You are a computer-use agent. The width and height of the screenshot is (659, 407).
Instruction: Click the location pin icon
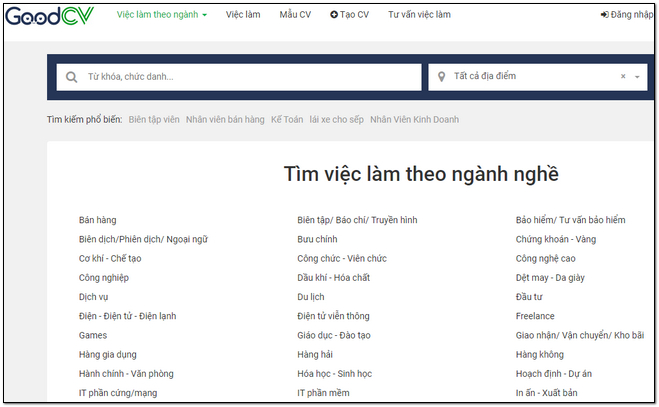441,77
